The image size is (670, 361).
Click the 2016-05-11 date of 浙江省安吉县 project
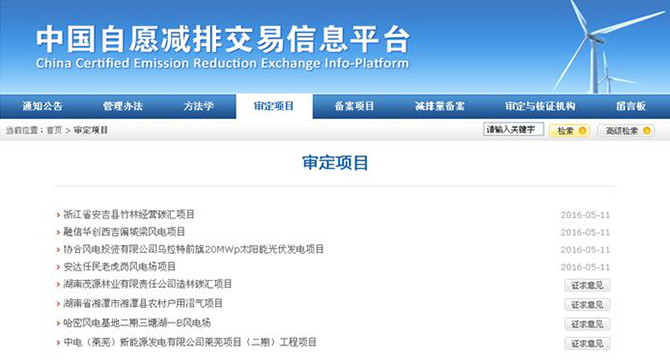585,215
